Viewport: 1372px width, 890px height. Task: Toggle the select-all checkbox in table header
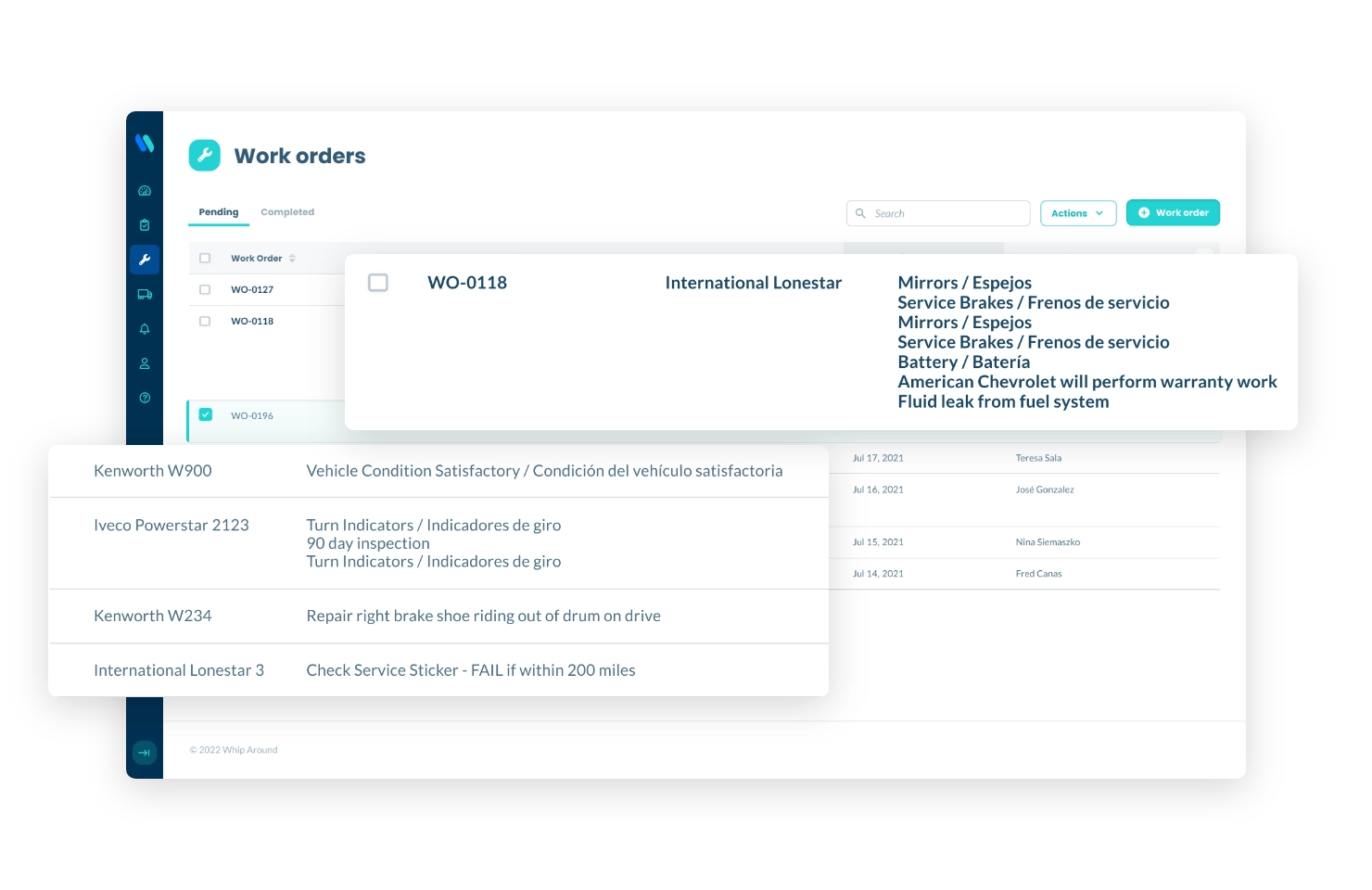[205, 259]
